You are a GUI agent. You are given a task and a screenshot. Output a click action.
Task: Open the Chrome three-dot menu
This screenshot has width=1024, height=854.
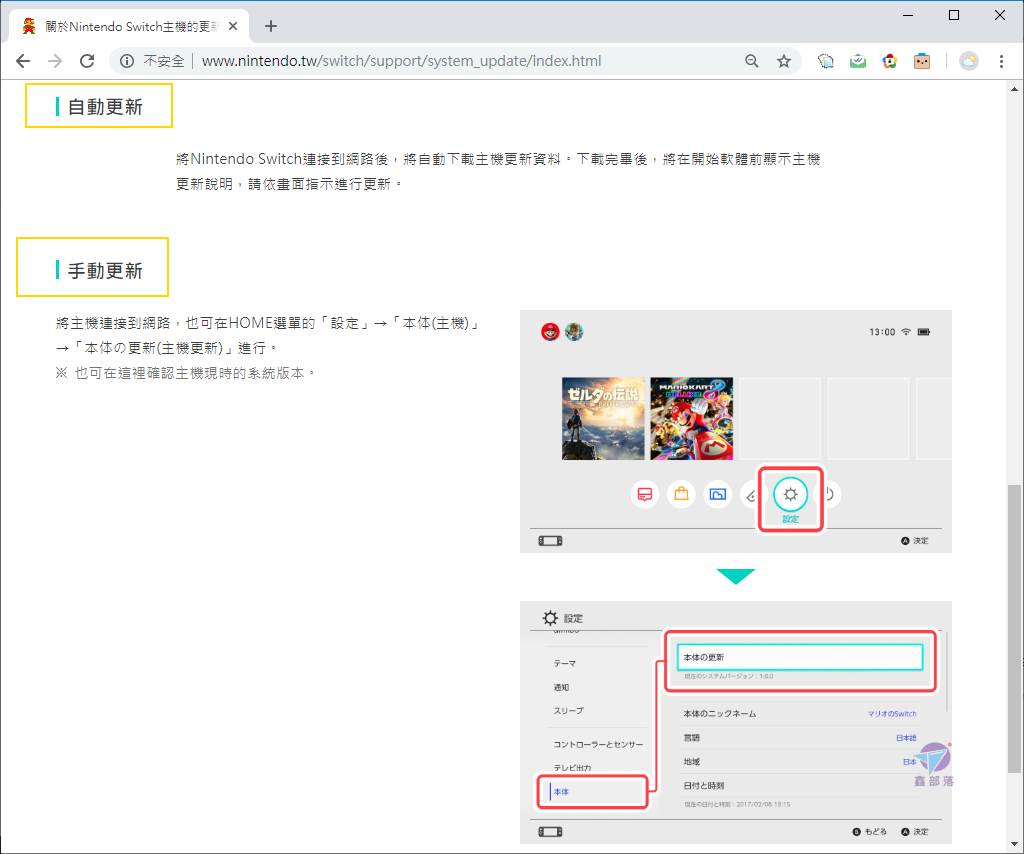(x=1001, y=61)
